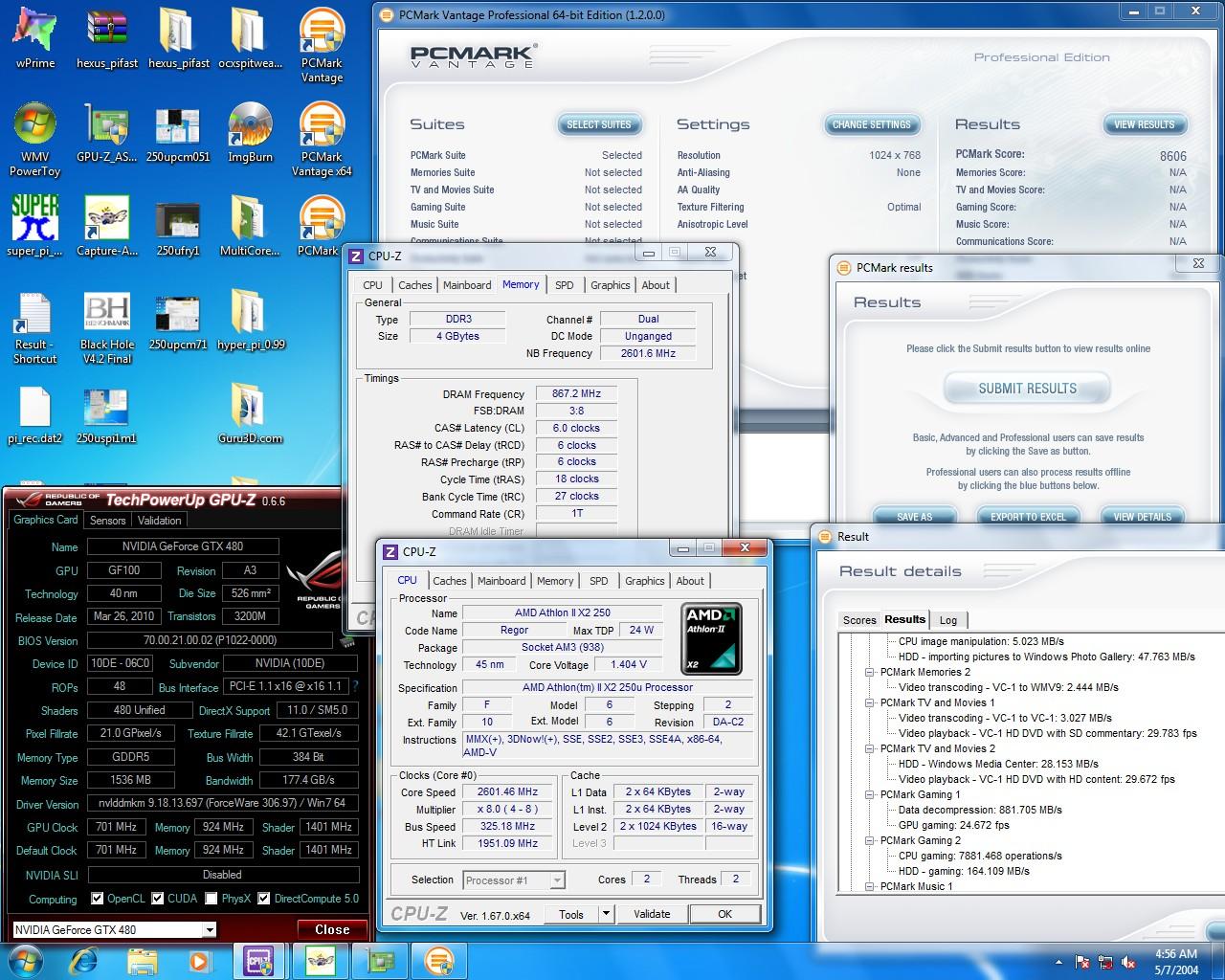Select the PCMark Vantage x64 desktop shortcut

click(323, 139)
